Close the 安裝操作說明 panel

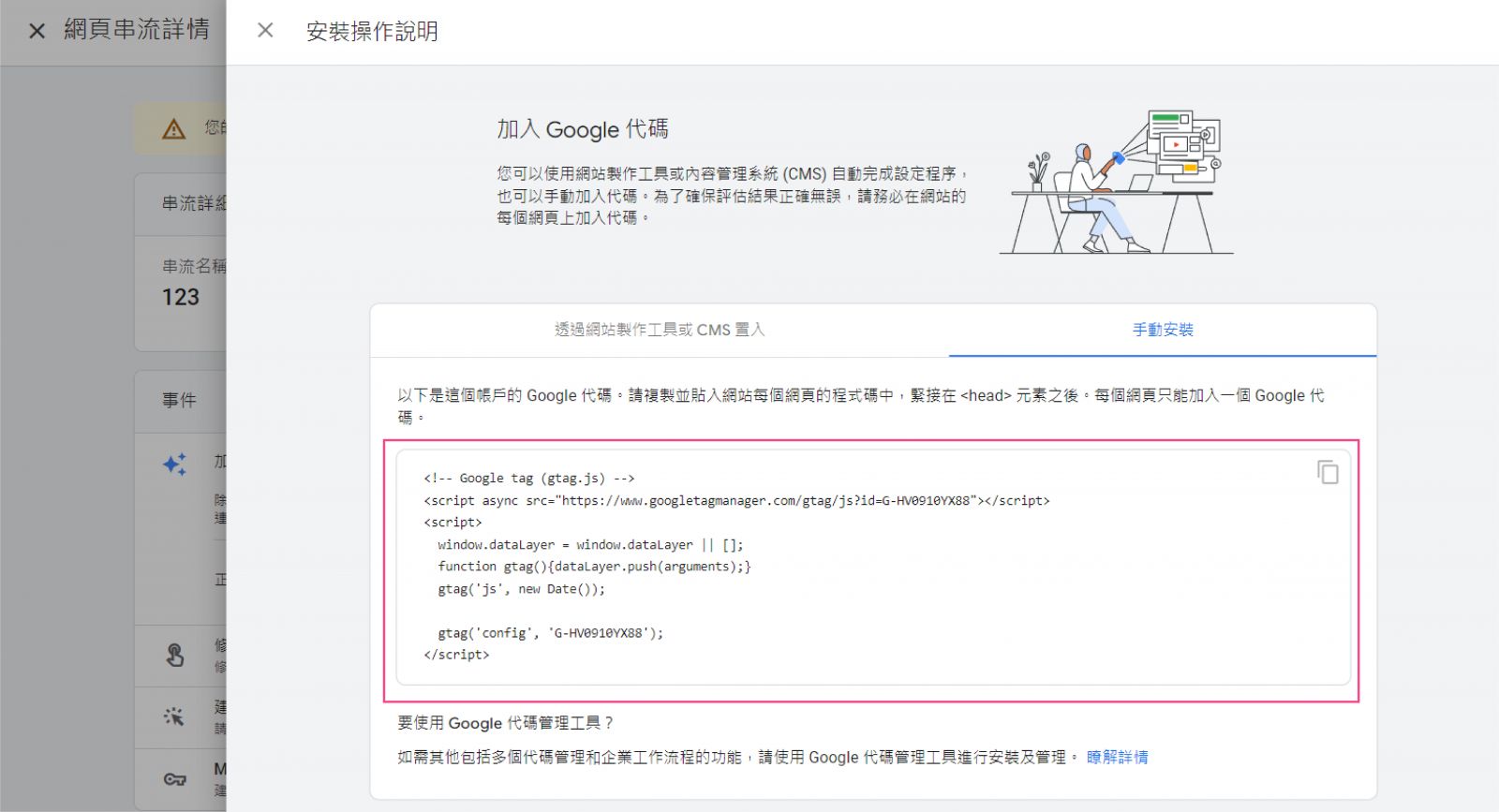coord(265,31)
